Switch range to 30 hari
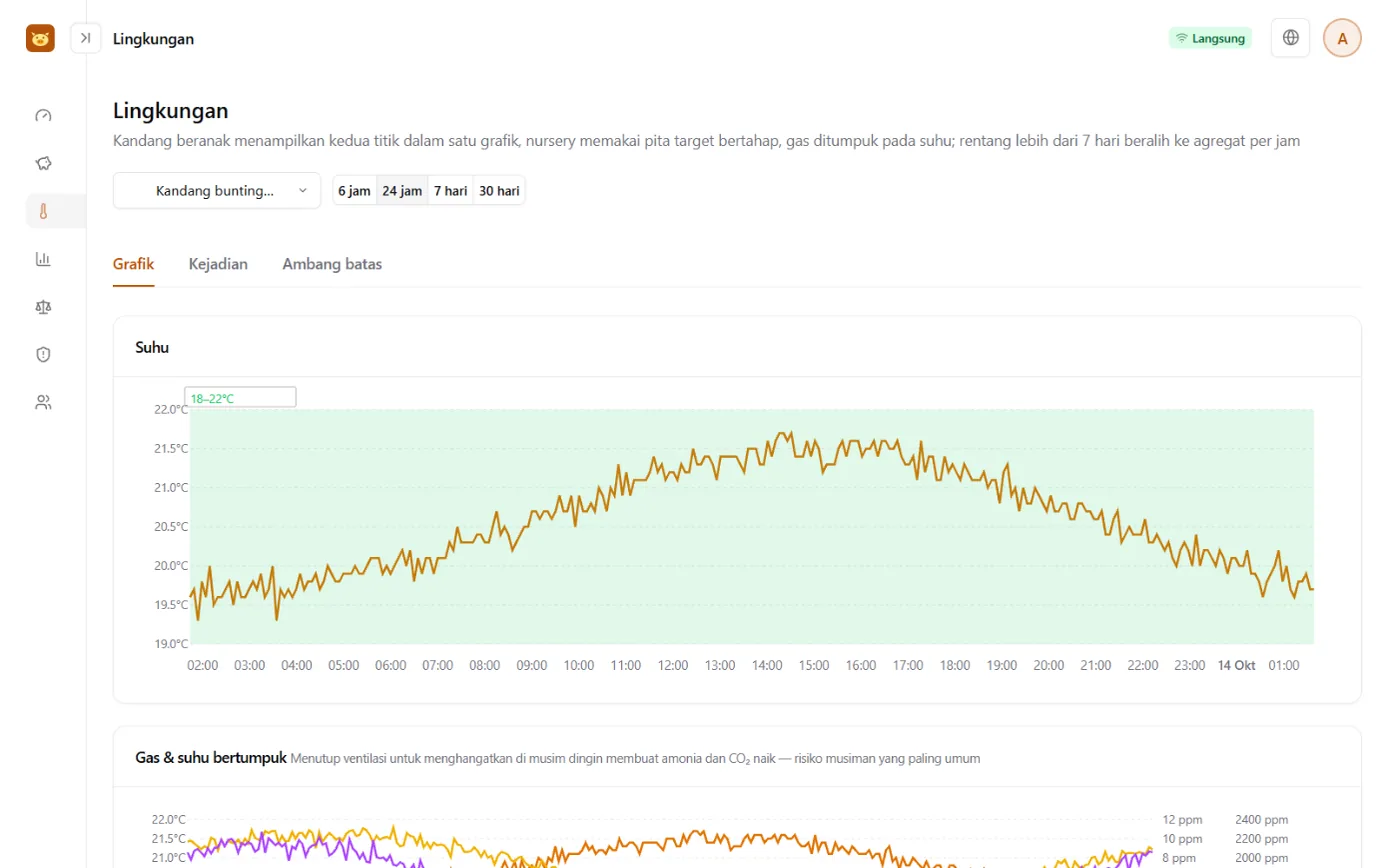 coord(499,190)
